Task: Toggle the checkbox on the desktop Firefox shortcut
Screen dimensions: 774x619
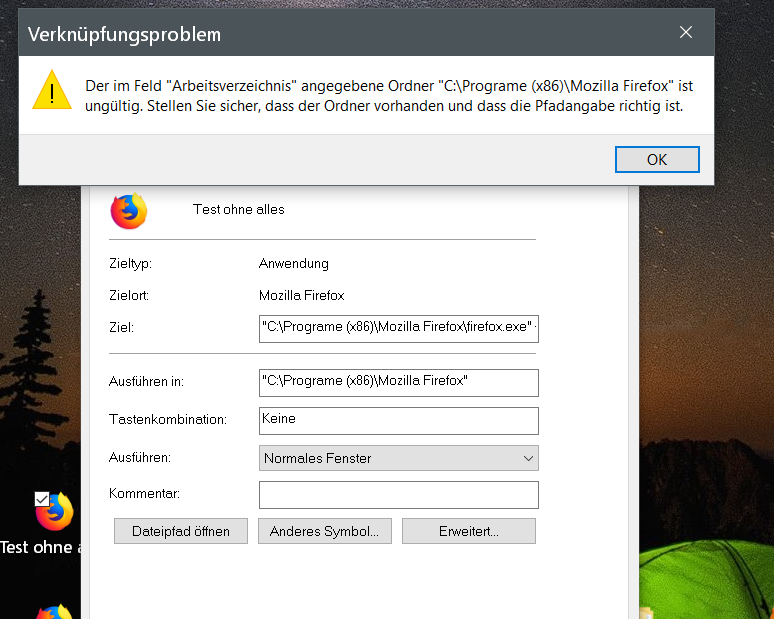Action: click(42, 499)
